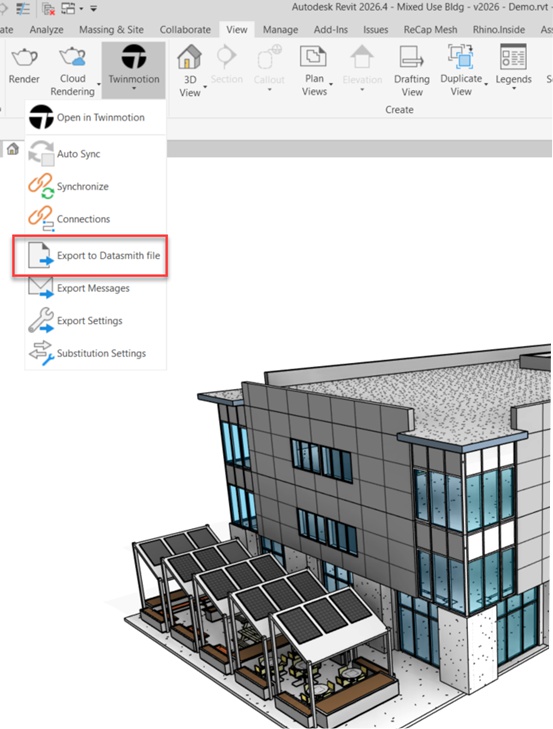Expand the Elevation dropdown arrow

pos(362,89)
